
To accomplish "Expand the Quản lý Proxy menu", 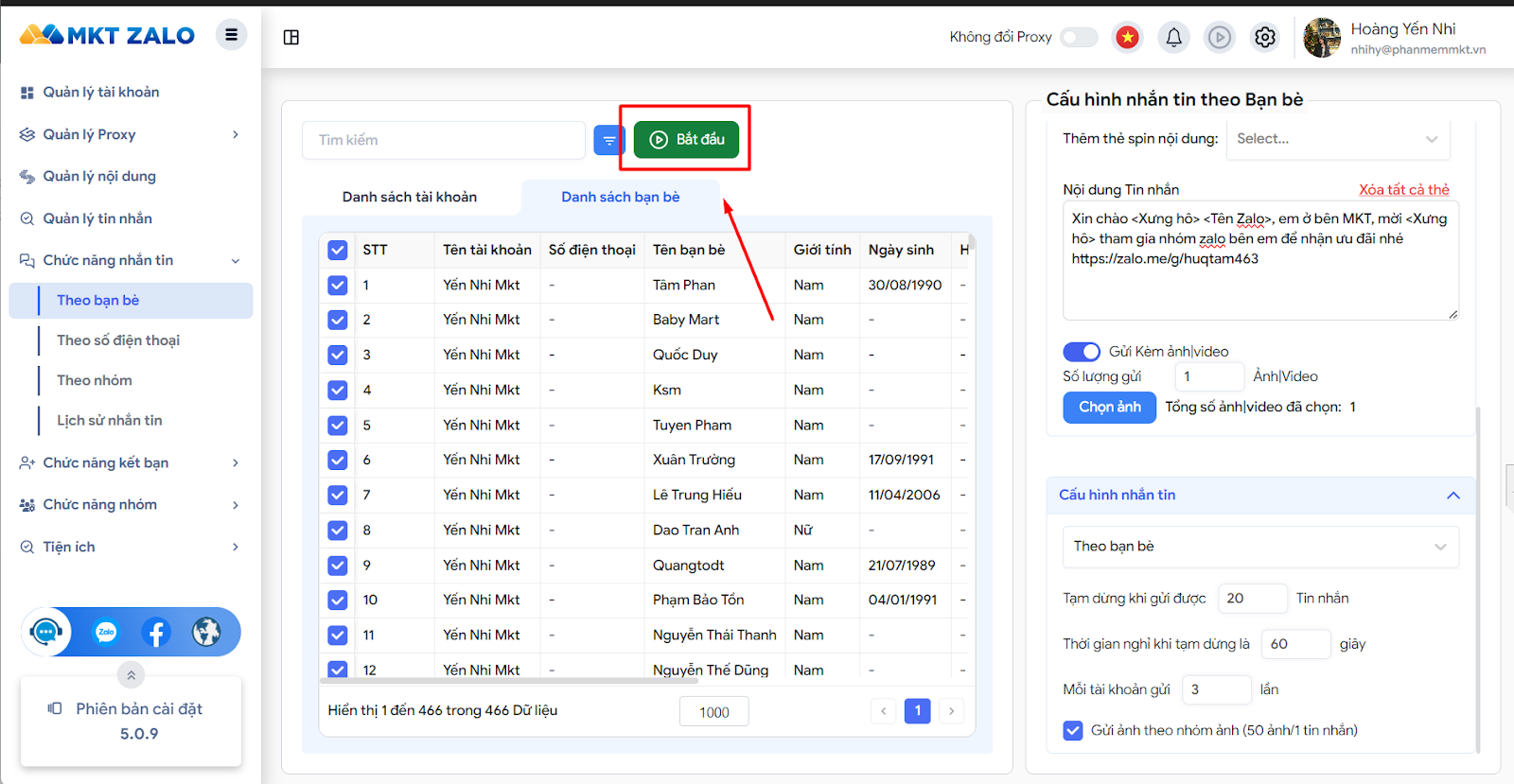I will click(131, 134).
